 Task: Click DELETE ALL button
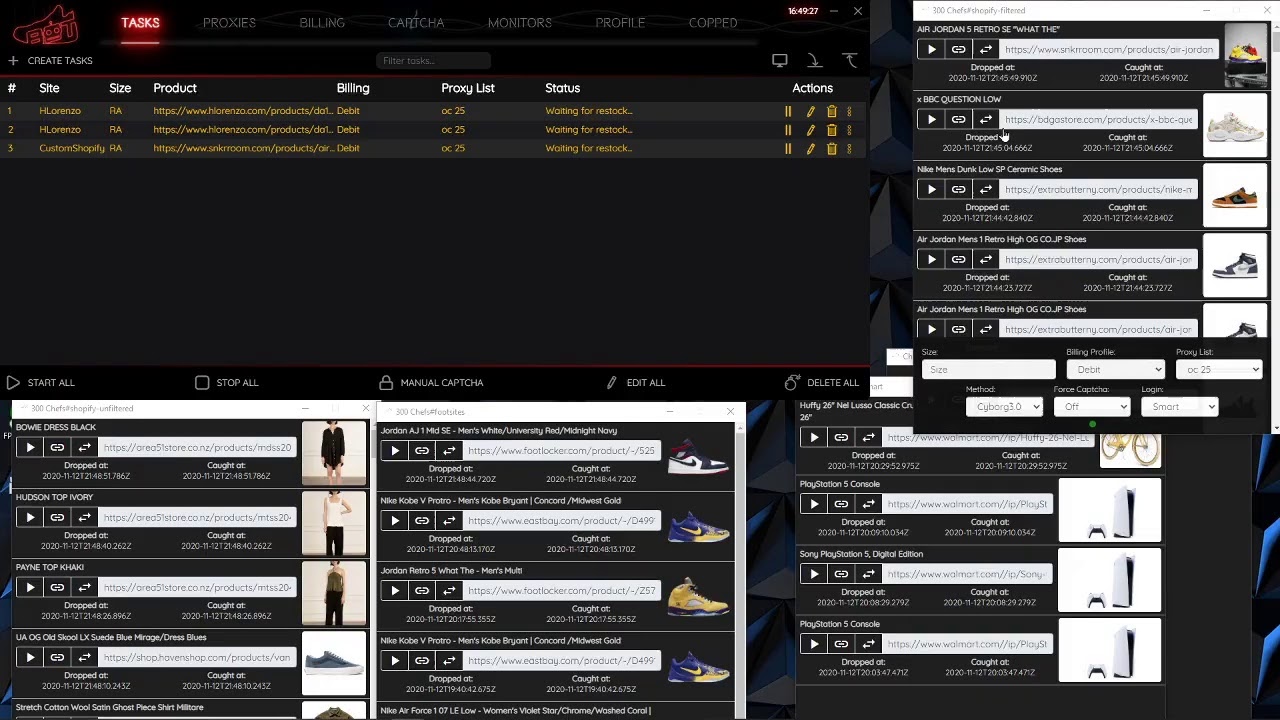(822, 383)
